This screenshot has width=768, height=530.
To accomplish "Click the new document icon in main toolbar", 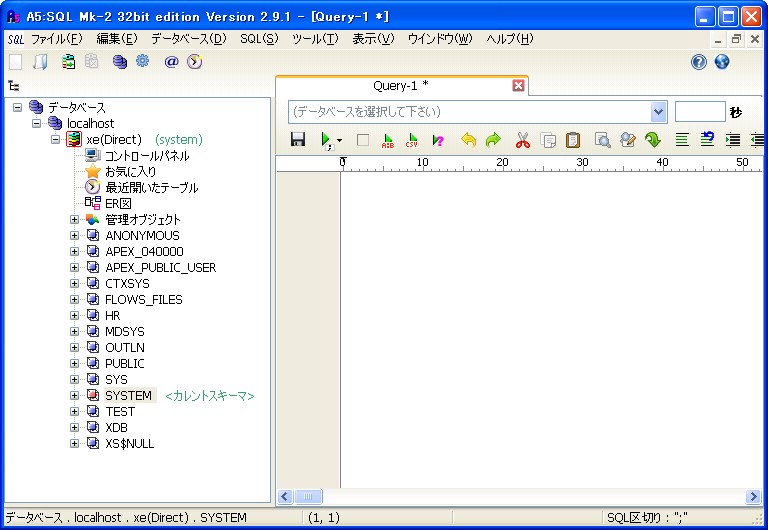I will tap(16, 62).
